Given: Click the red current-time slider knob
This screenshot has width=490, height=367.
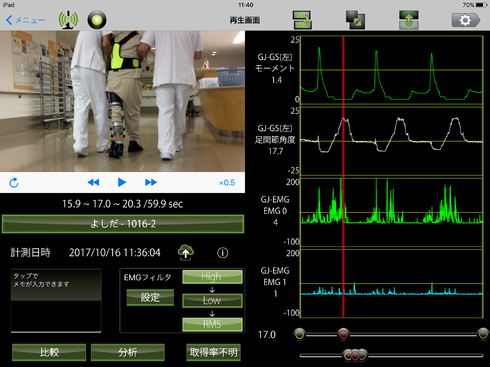Looking at the screenshot, I should [x=343, y=334].
